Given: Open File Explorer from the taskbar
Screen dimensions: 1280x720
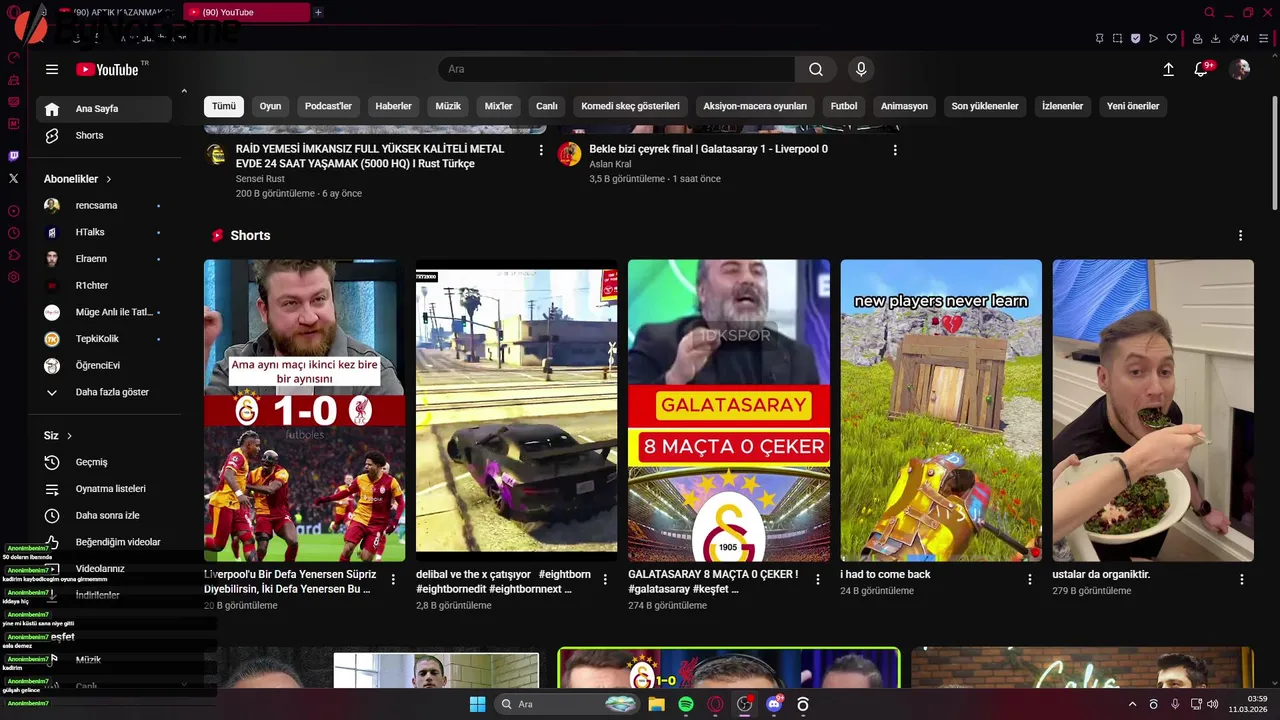Looking at the screenshot, I should [x=657, y=704].
